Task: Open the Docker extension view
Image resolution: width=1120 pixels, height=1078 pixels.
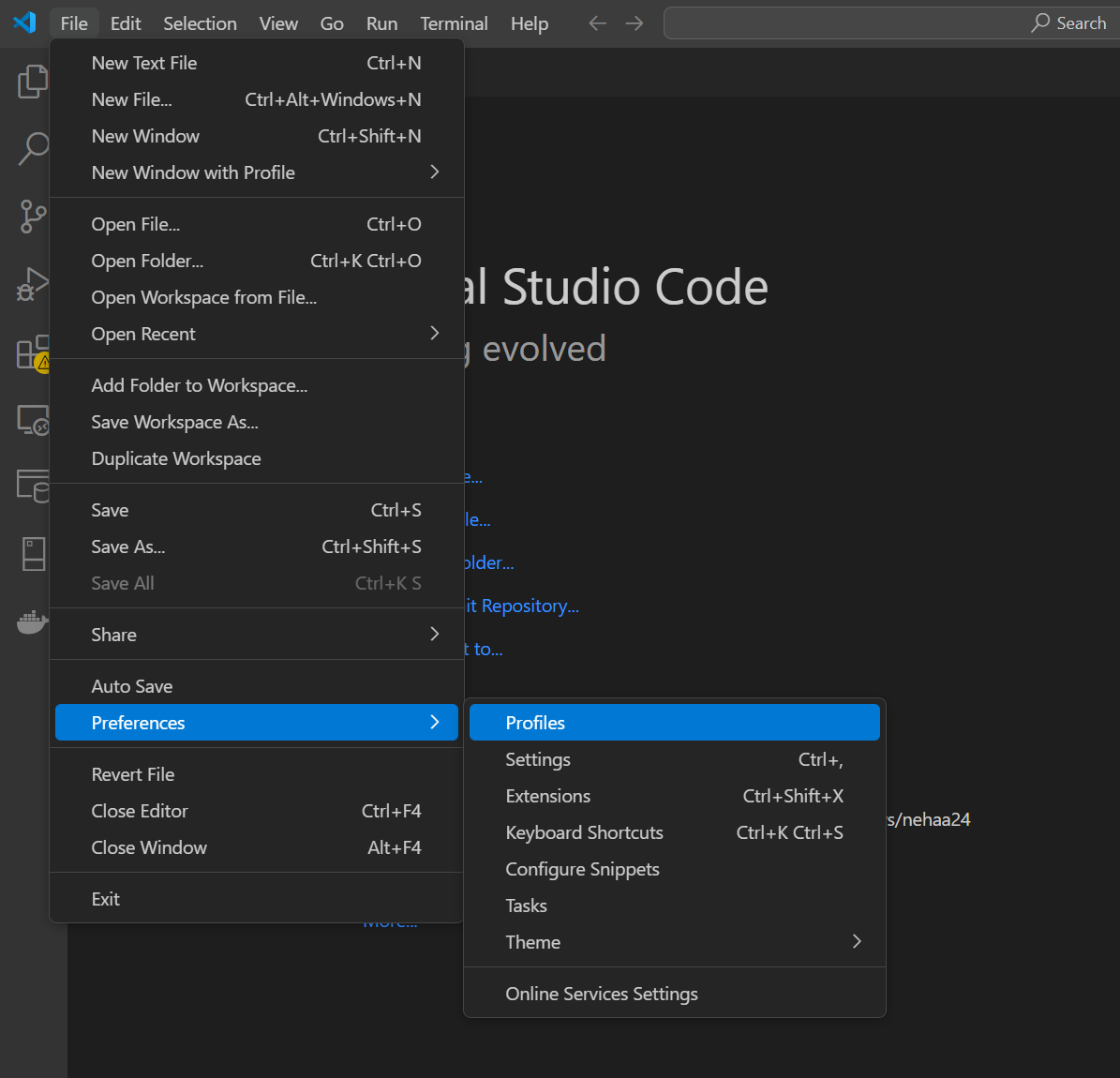Action: pos(31,621)
